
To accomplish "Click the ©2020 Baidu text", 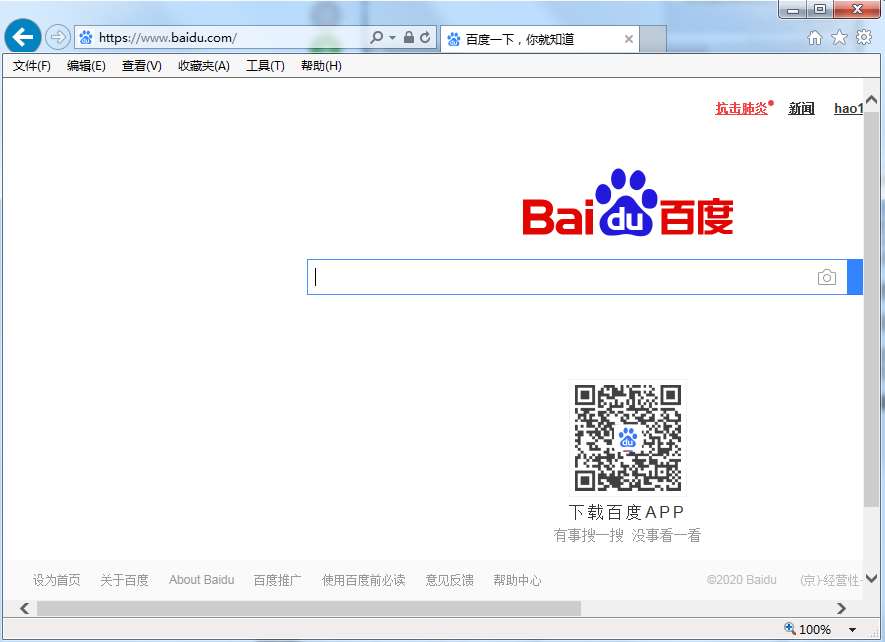I will point(742,580).
